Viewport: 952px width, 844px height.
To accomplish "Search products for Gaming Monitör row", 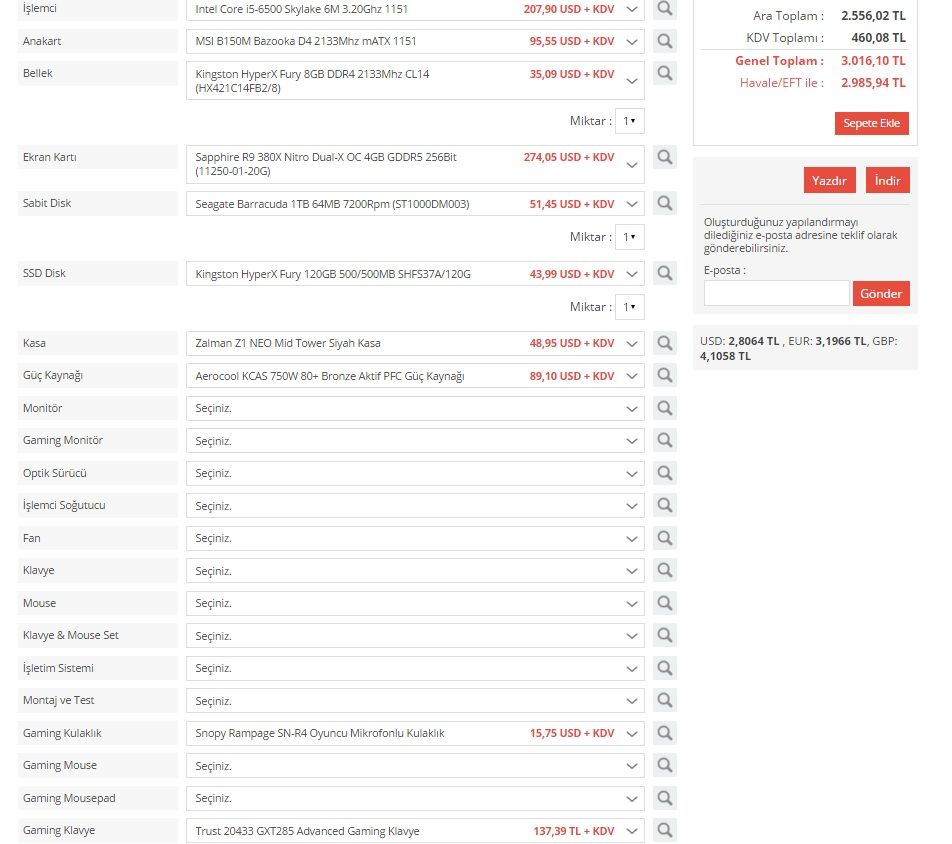I will [x=665, y=440].
